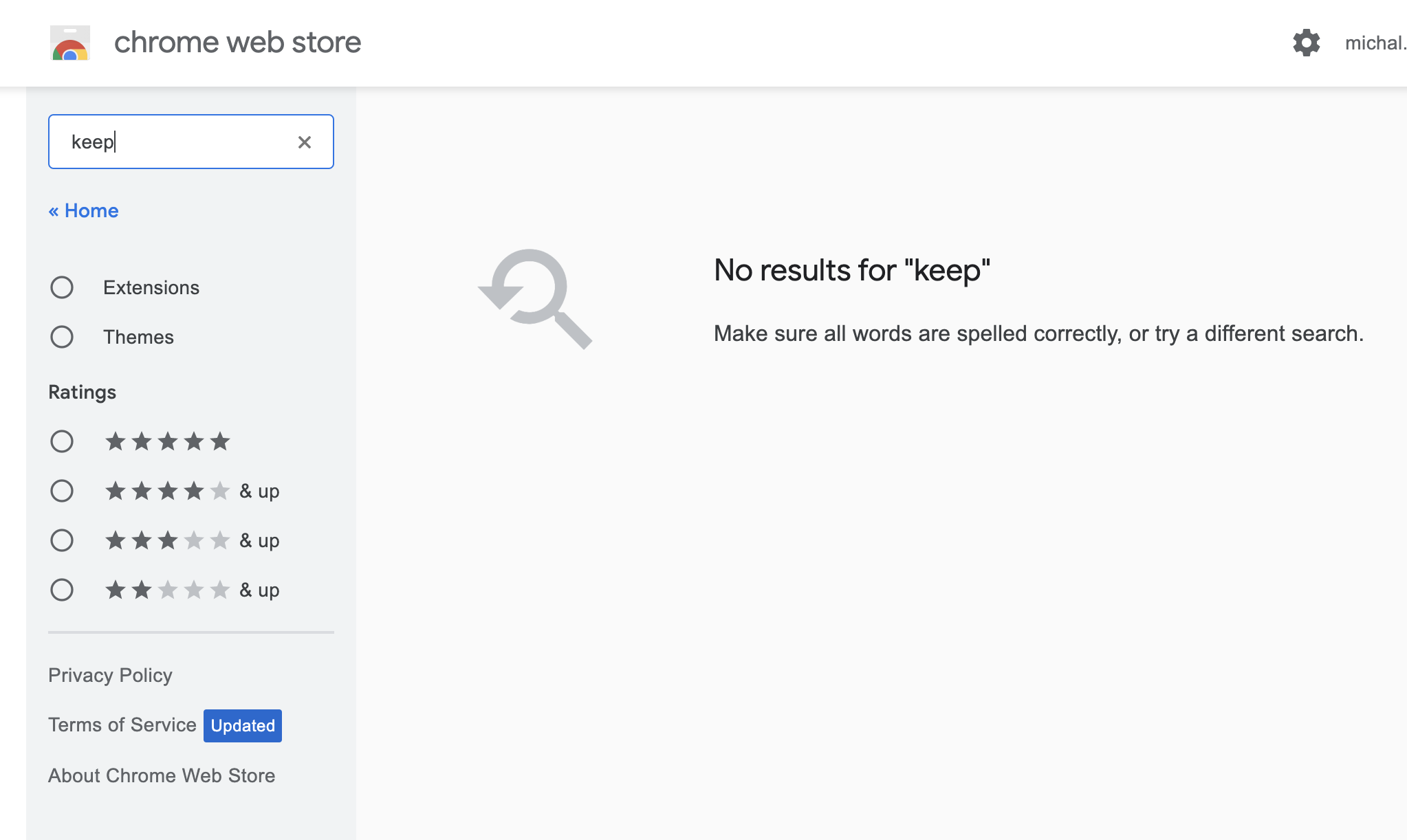Click the Chrome Web Store logo

tap(69, 43)
